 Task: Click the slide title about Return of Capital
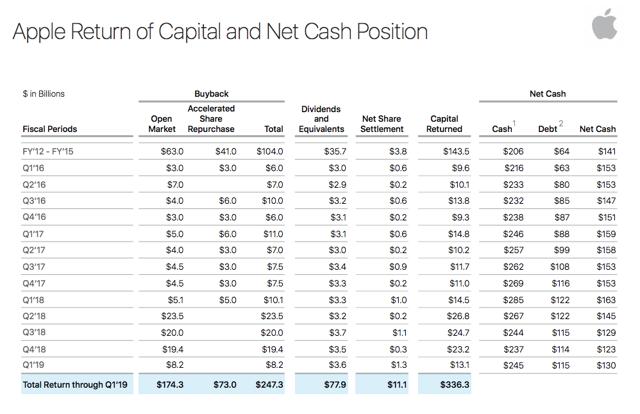[x=220, y=31]
